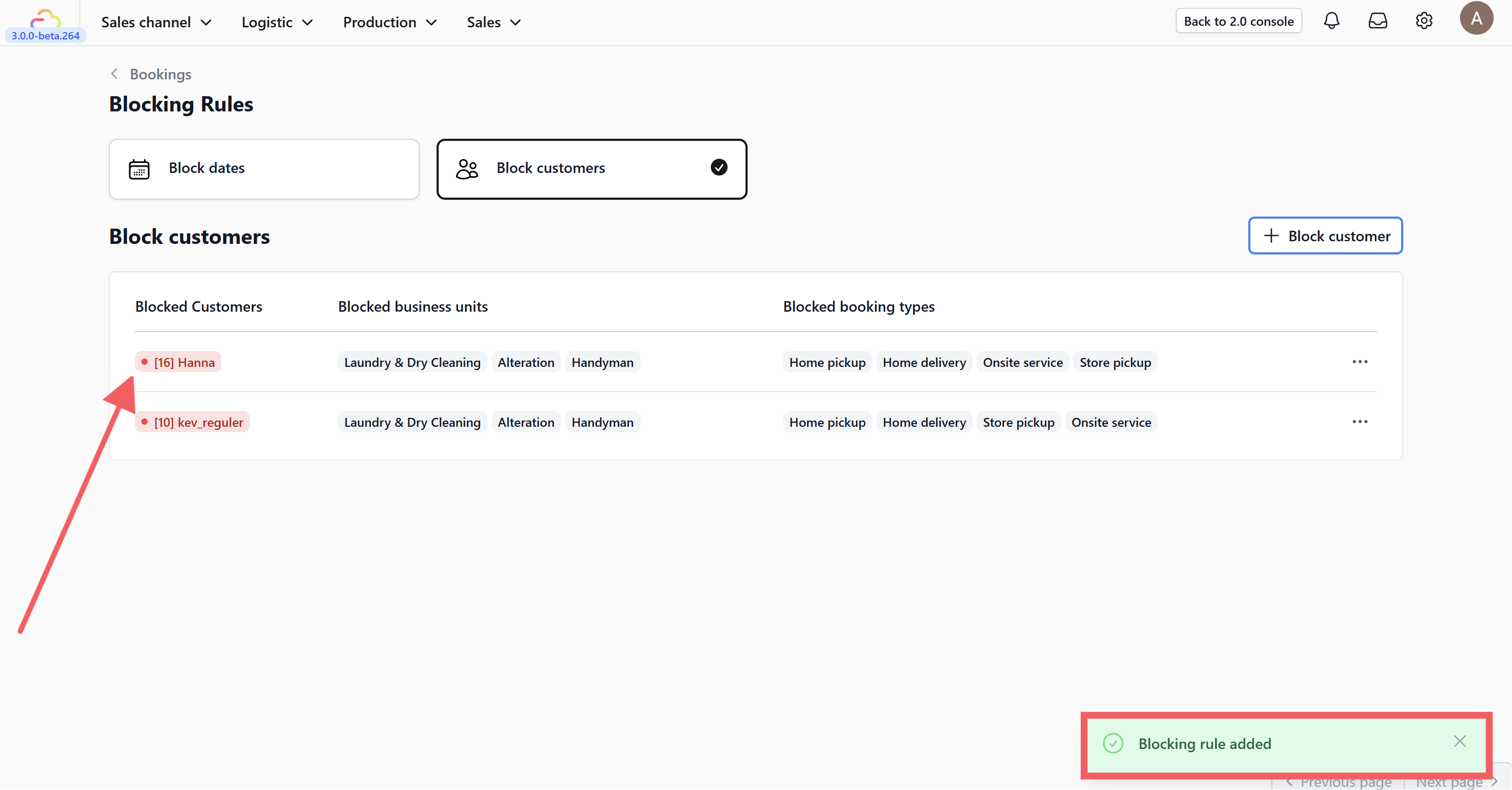Click Back to 2.0 console button
The height and width of the screenshot is (790, 1512).
1238,21
